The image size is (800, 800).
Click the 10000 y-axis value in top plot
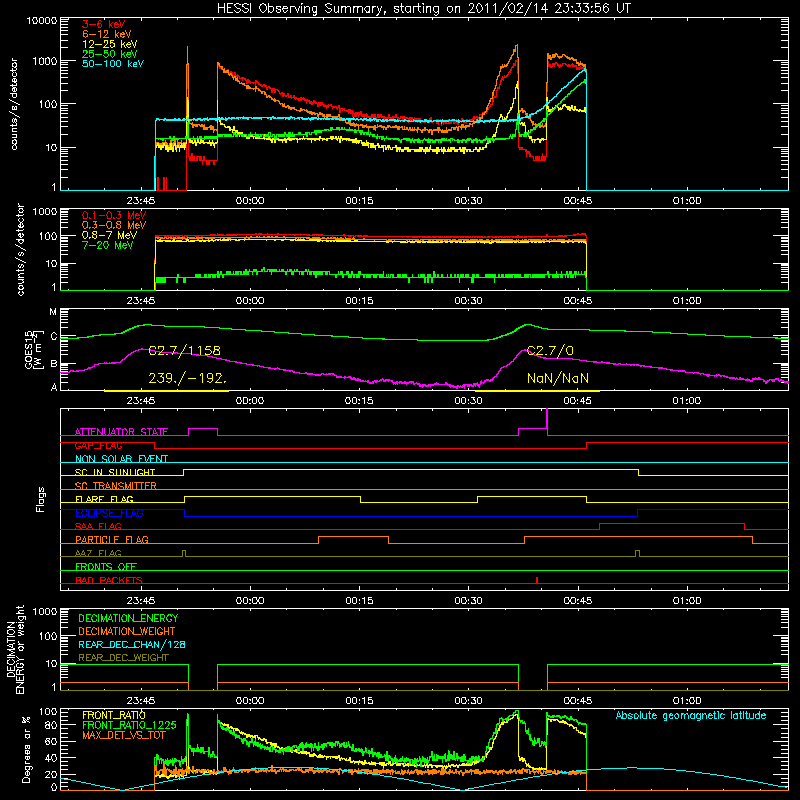point(42,21)
